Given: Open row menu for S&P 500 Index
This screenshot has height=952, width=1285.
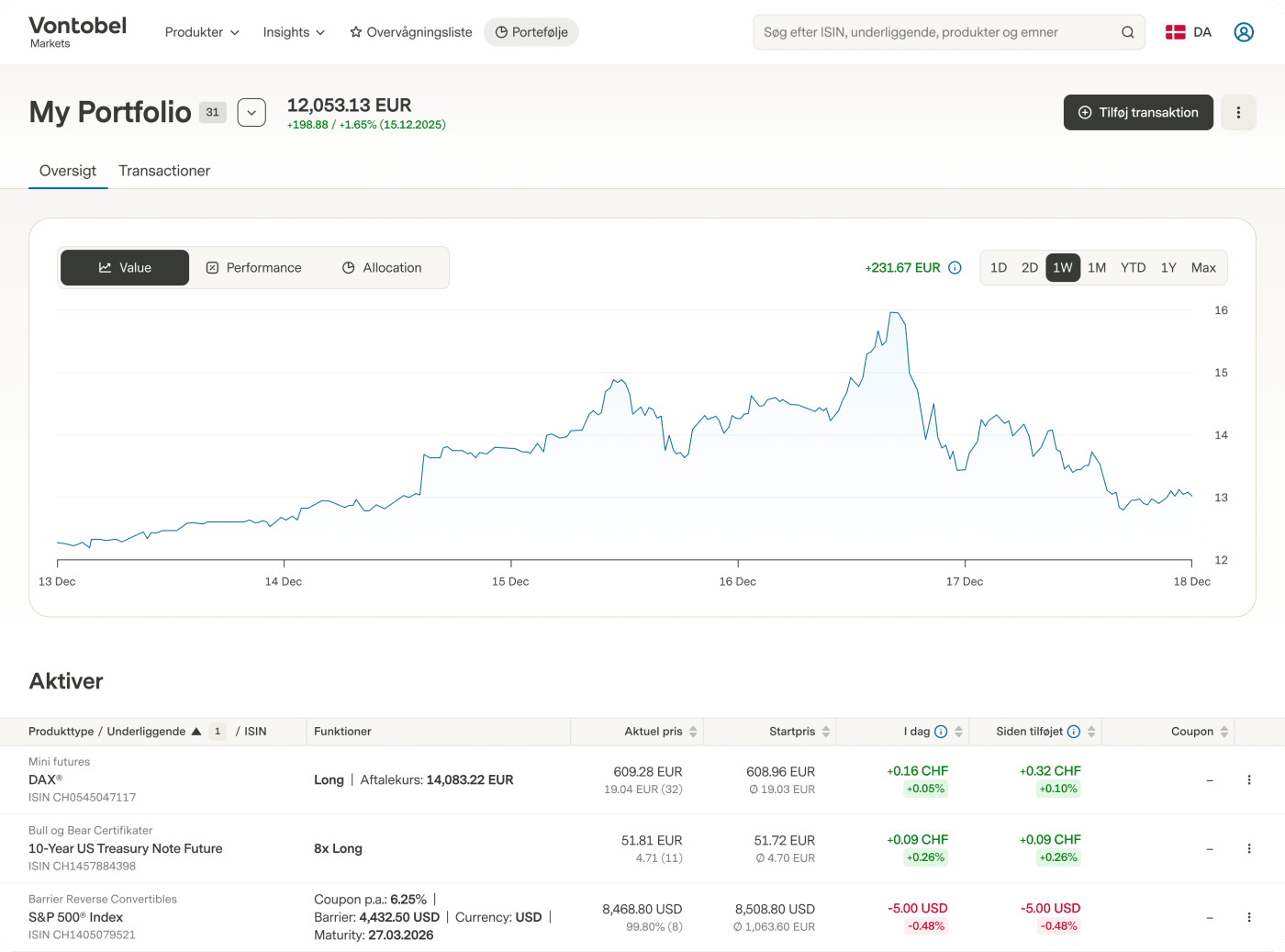Looking at the screenshot, I should (x=1249, y=917).
